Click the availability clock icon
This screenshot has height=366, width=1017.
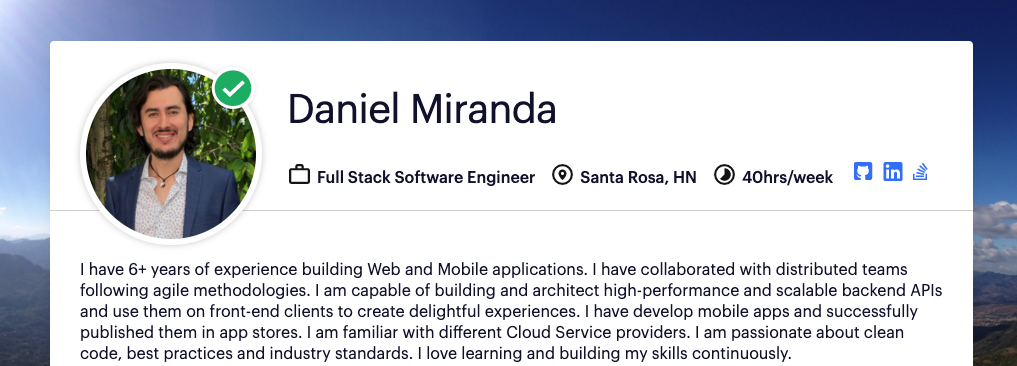(x=724, y=175)
